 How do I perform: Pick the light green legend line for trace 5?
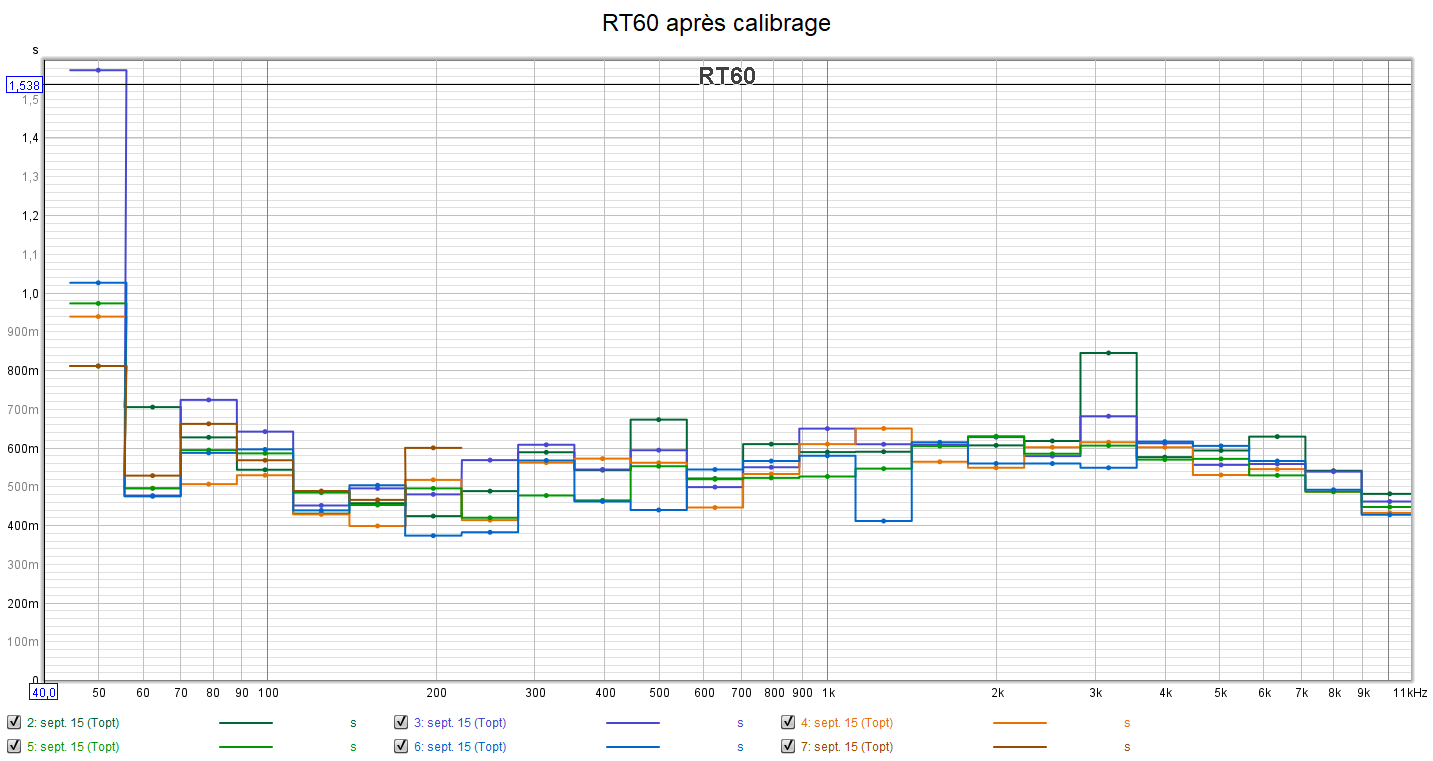(x=245, y=746)
